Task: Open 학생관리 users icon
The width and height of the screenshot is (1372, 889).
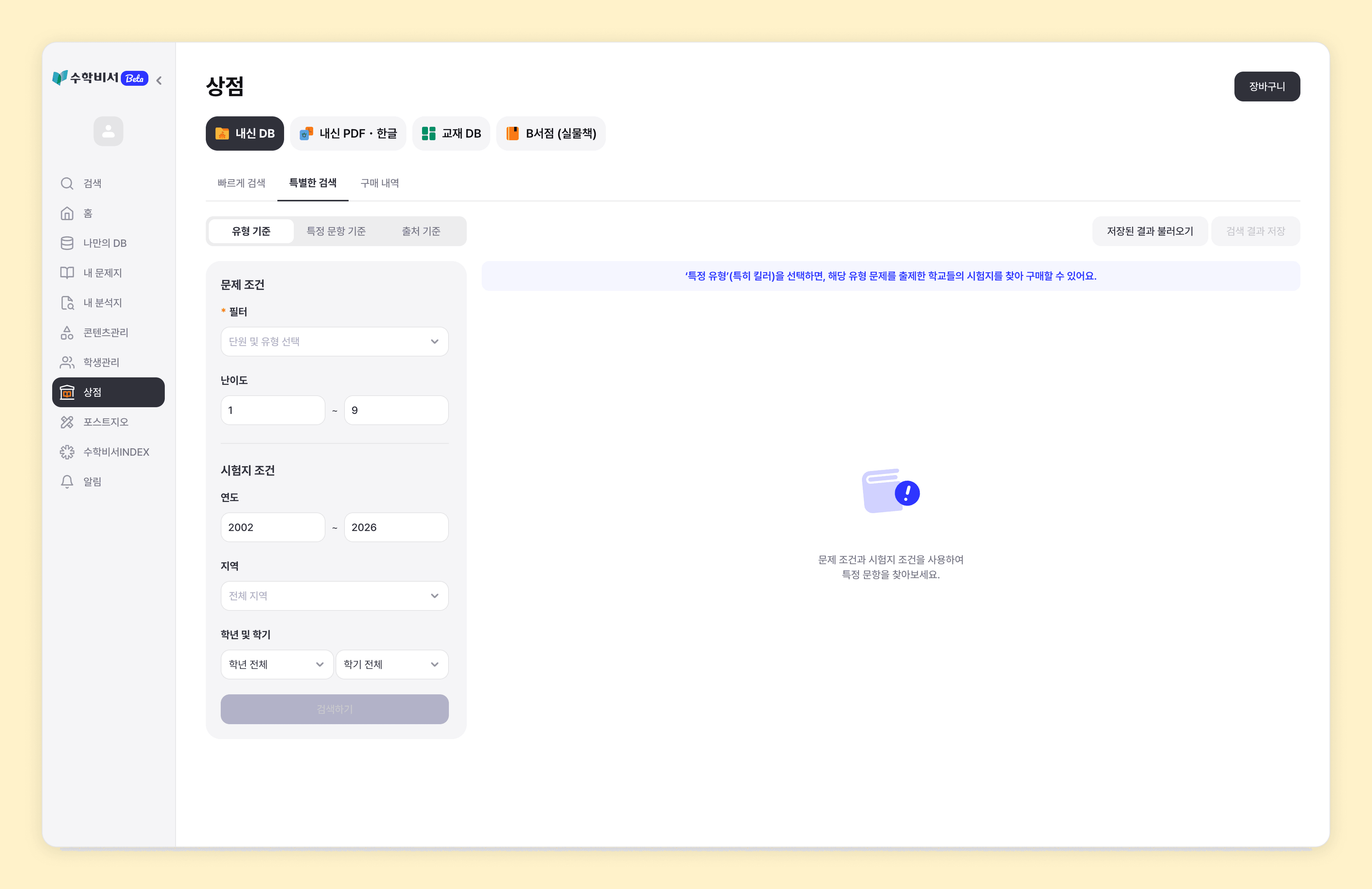Action: click(x=67, y=362)
